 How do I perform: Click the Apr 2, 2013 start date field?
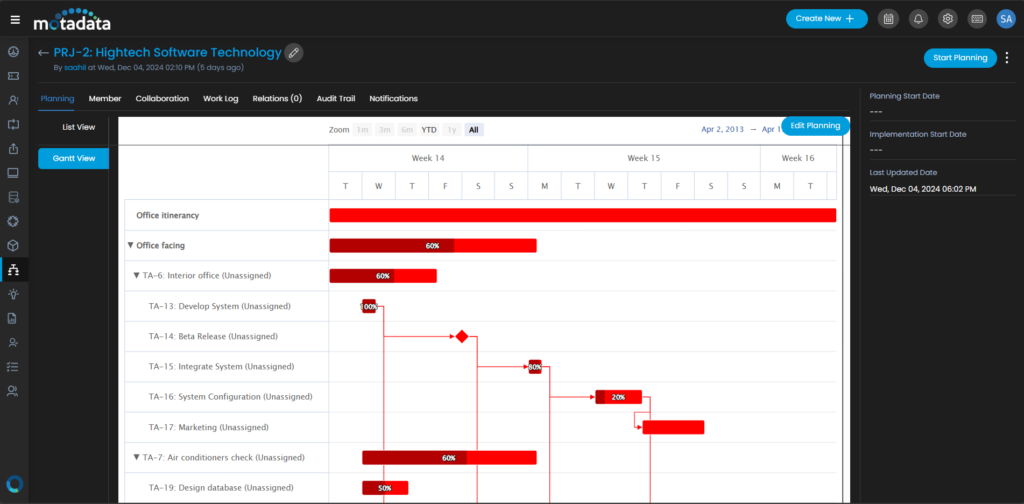(722, 129)
